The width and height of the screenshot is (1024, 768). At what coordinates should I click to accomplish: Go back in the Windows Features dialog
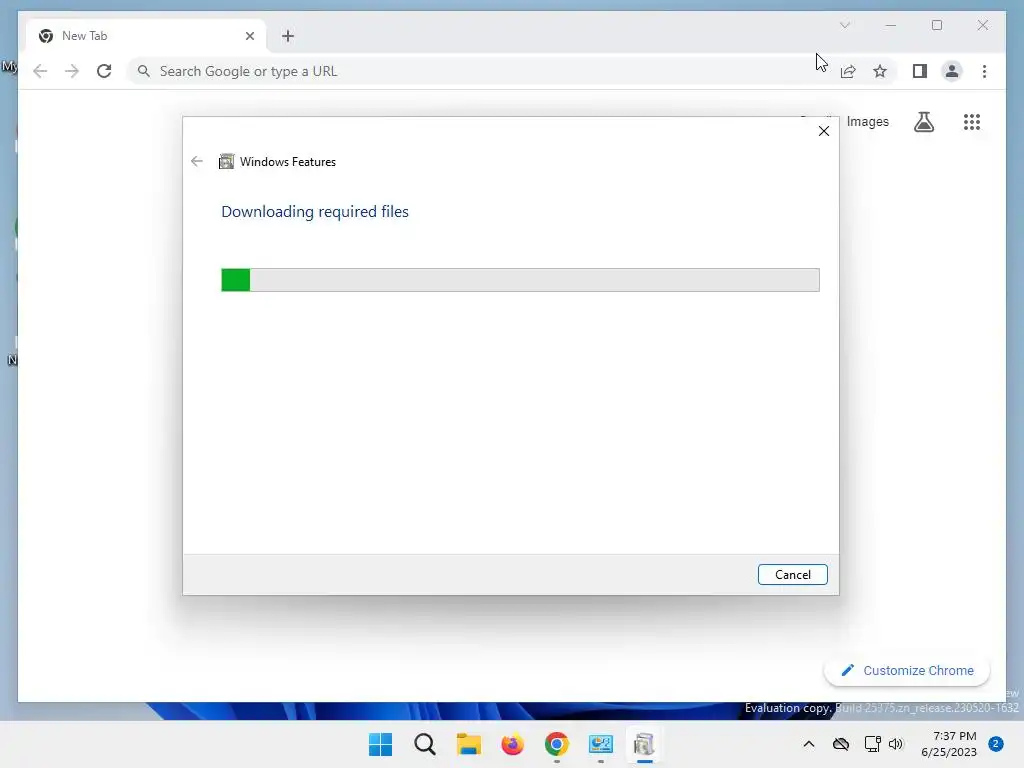click(x=197, y=161)
